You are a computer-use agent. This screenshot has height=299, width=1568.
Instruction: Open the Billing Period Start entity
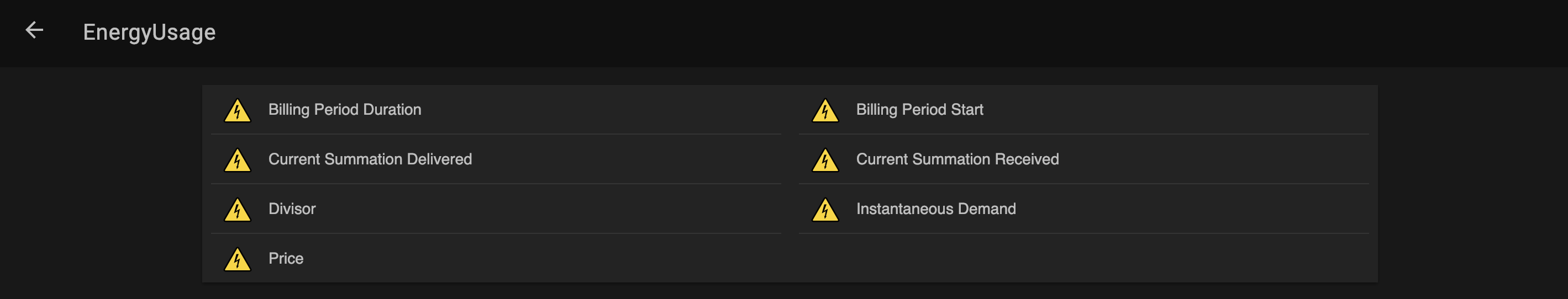point(919,109)
